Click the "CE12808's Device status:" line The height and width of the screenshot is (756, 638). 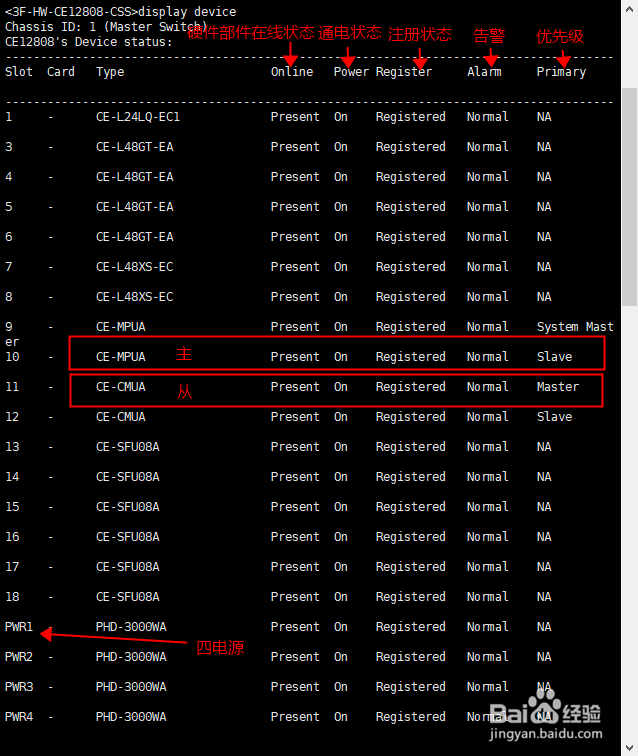(89, 42)
